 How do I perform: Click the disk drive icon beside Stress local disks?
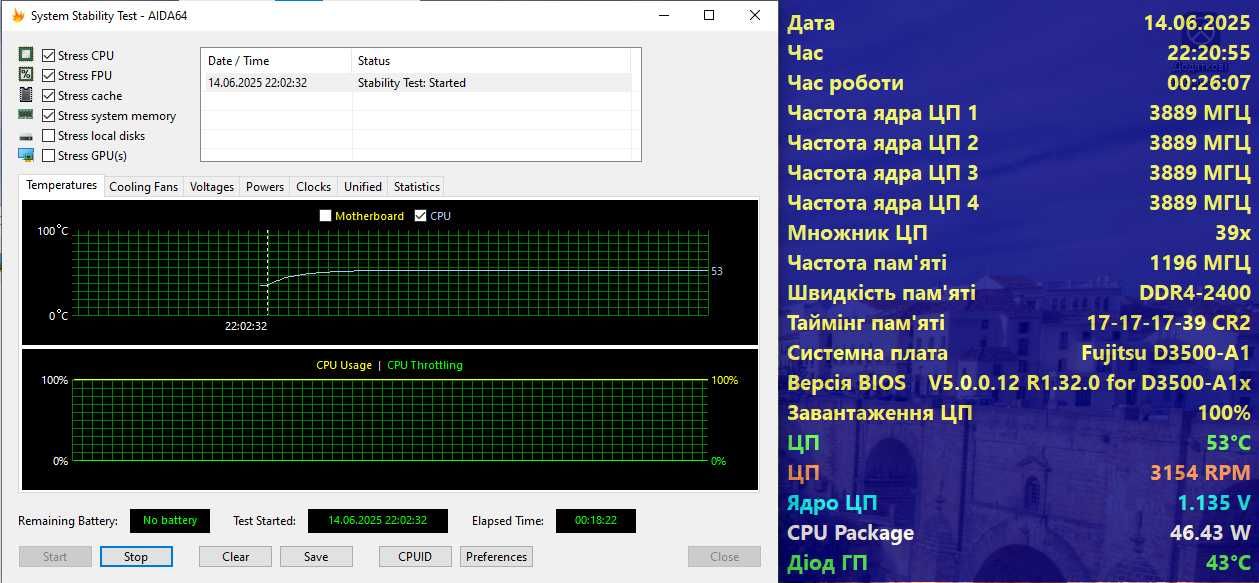pyautogui.click(x=26, y=136)
